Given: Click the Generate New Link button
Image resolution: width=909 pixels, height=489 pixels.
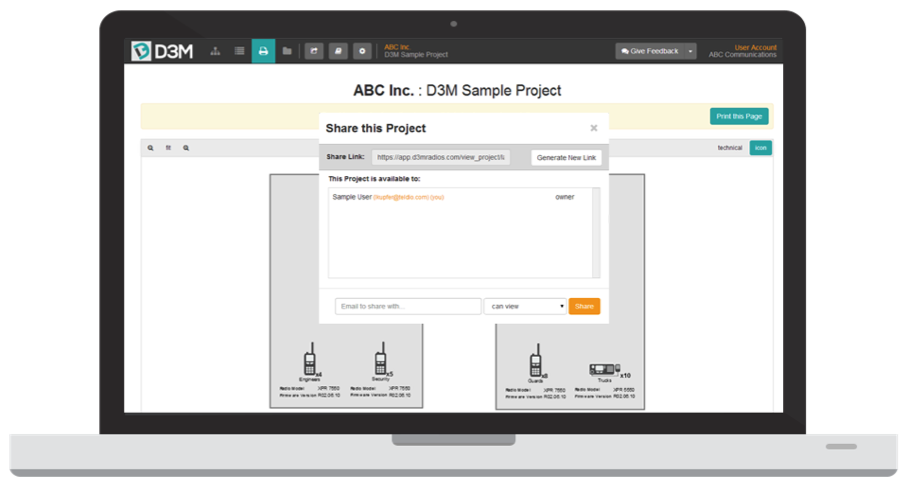Looking at the screenshot, I should [566, 158].
